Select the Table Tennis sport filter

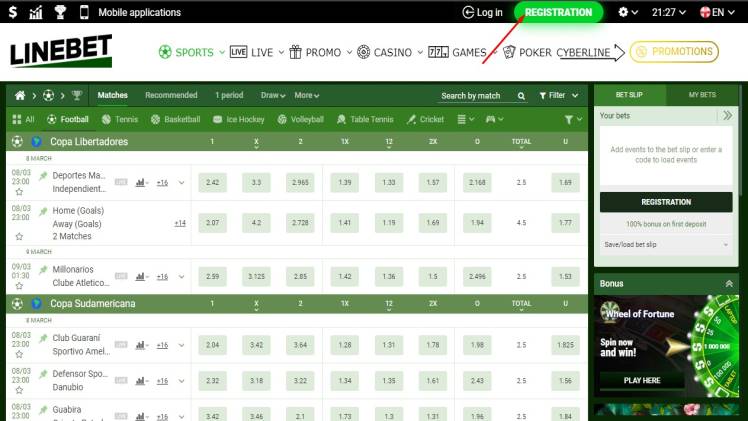365,119
